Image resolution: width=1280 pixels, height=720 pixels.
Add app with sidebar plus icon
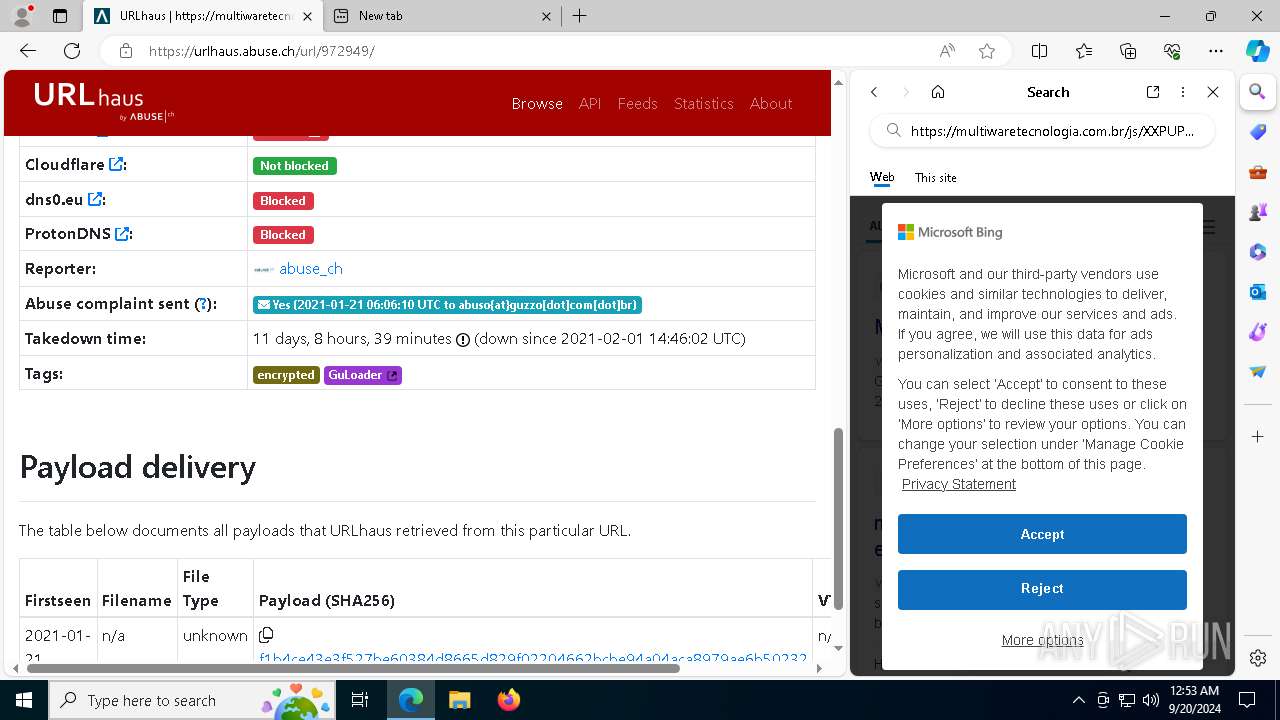click(x=1258, y=437)
